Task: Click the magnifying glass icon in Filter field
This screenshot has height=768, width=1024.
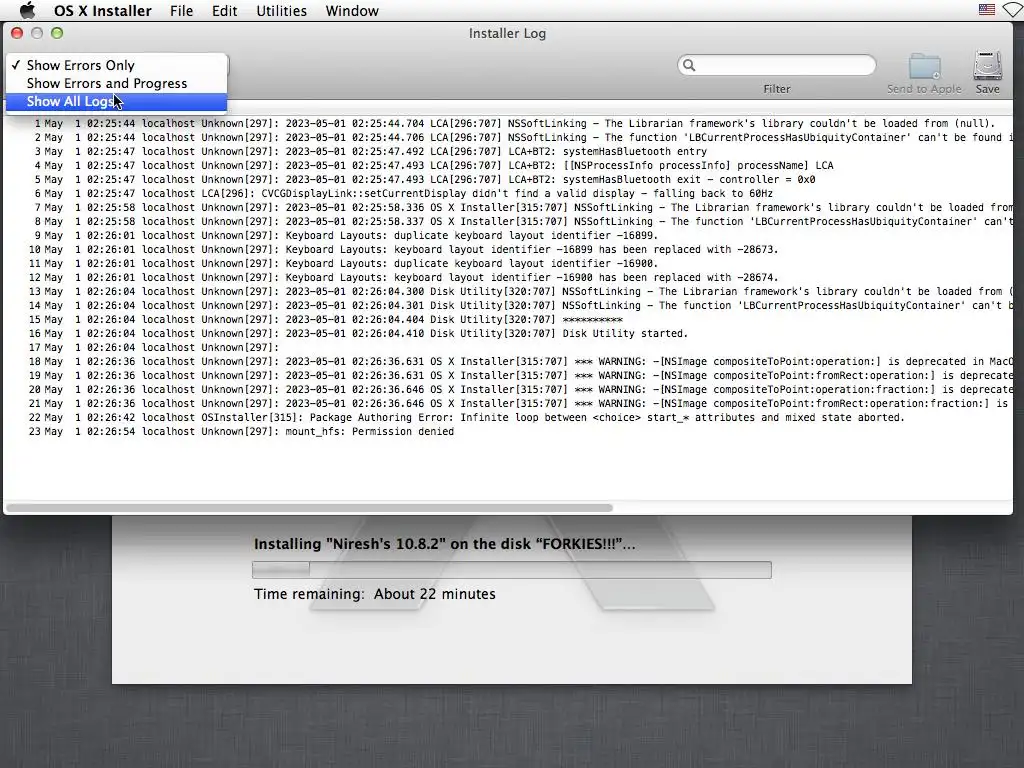Action: click(689, 65)
